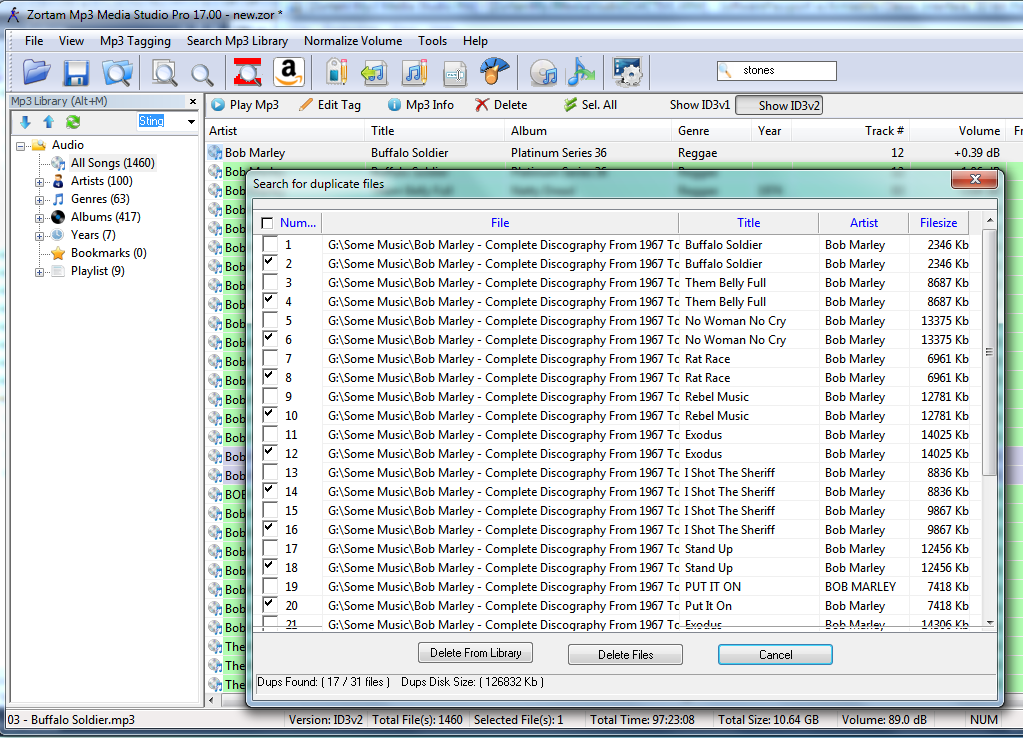Image resolution: width=1023 pixels, height=738 pixels.
Task: Expand the Artists (100) node
Action: [x=39, y=183]
